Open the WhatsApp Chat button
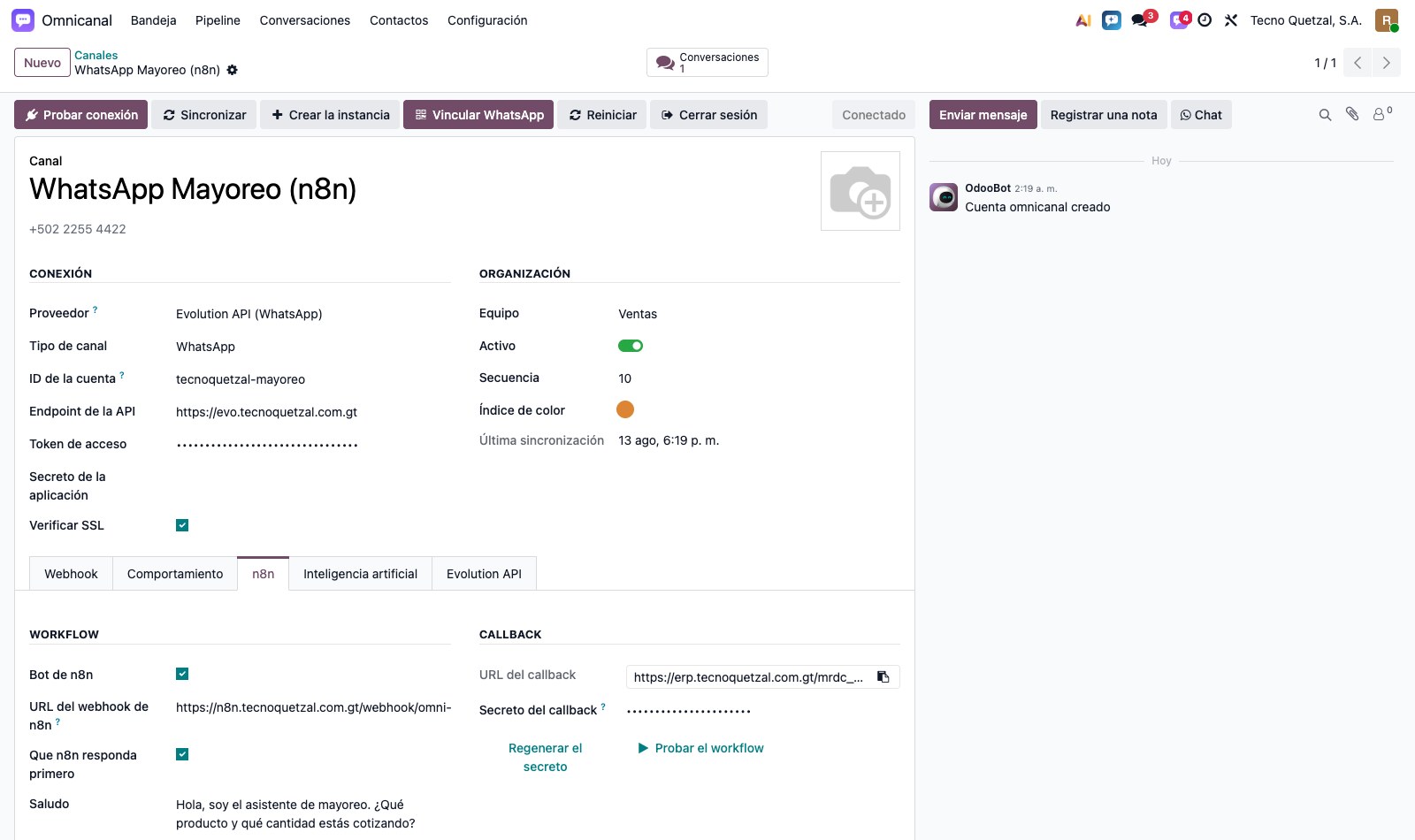 click(x=1201, y=115)
